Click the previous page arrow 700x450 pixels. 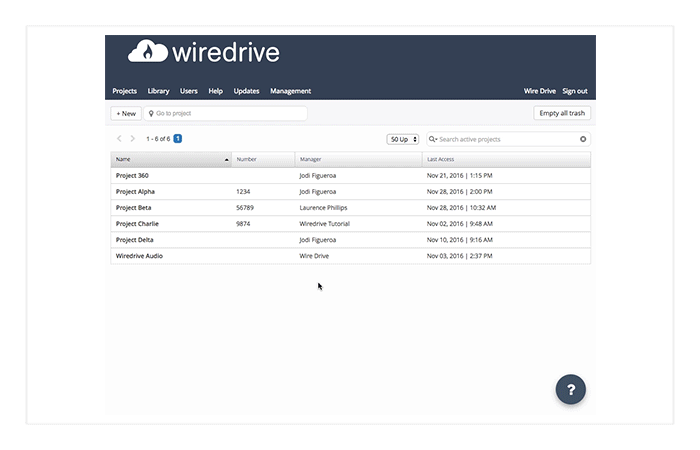click(119, 139)
